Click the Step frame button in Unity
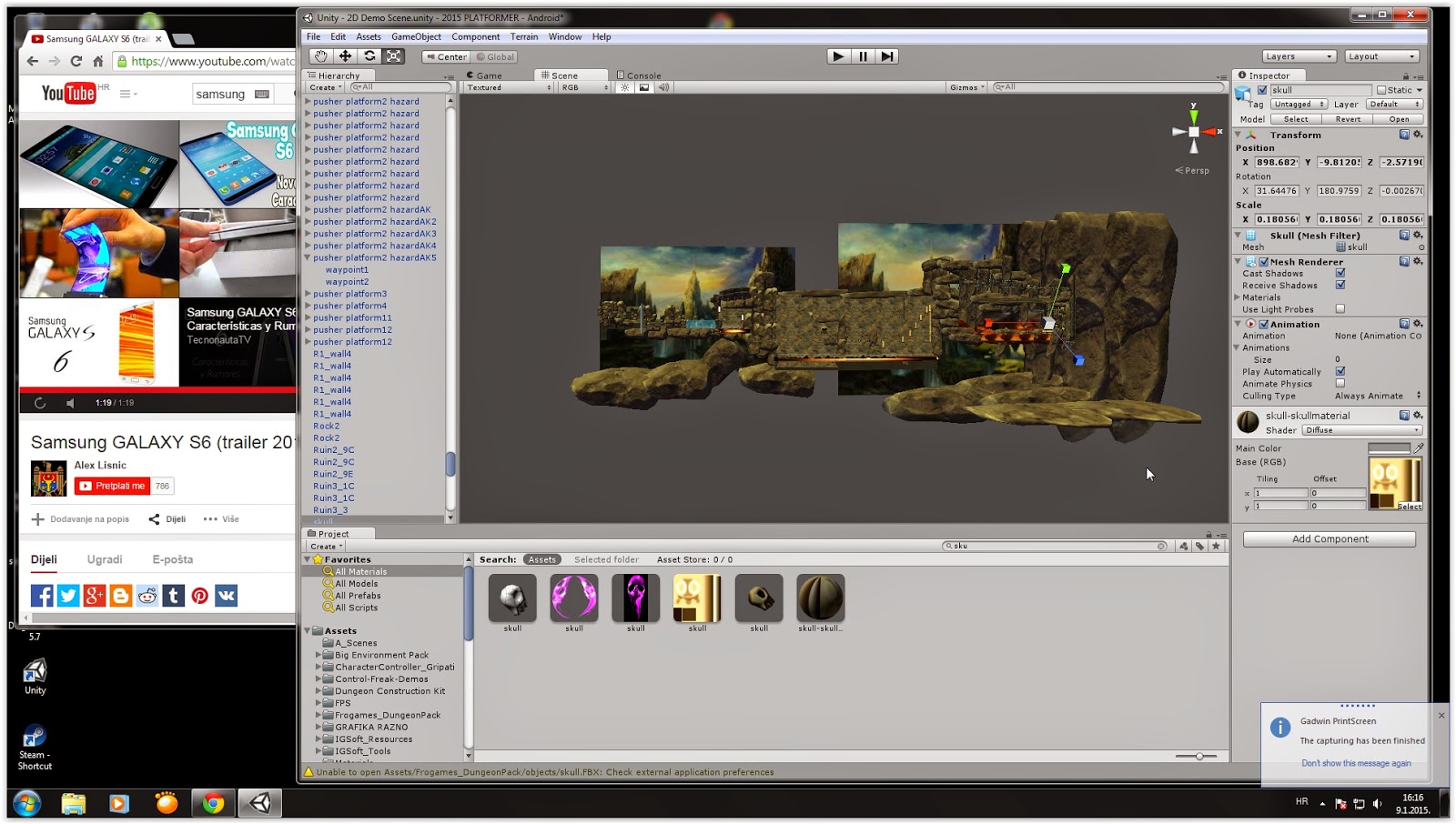The width and height of the screenshot is (1456, 824). [887, 56]
